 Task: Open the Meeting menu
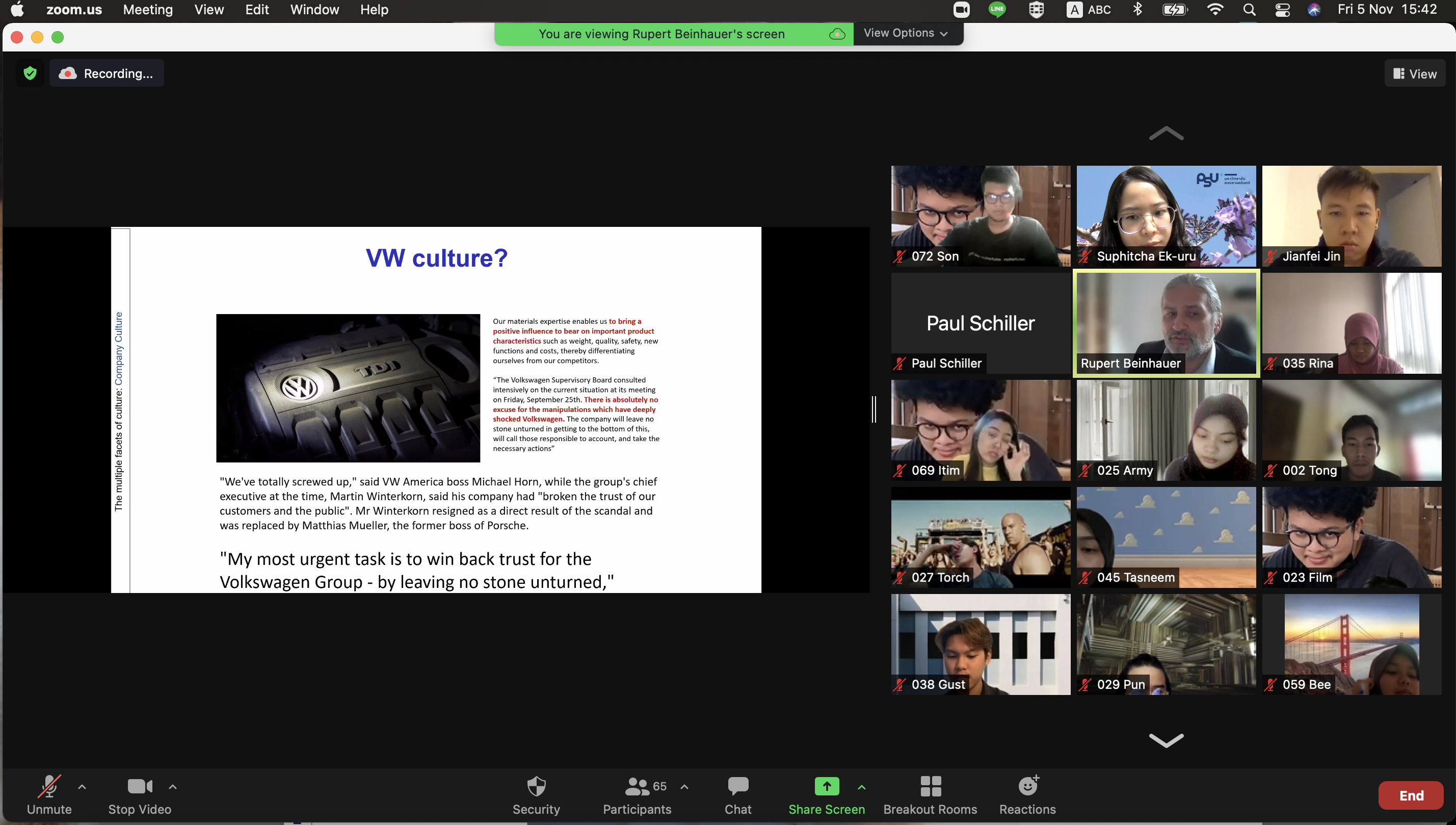(x=148, y=10)
